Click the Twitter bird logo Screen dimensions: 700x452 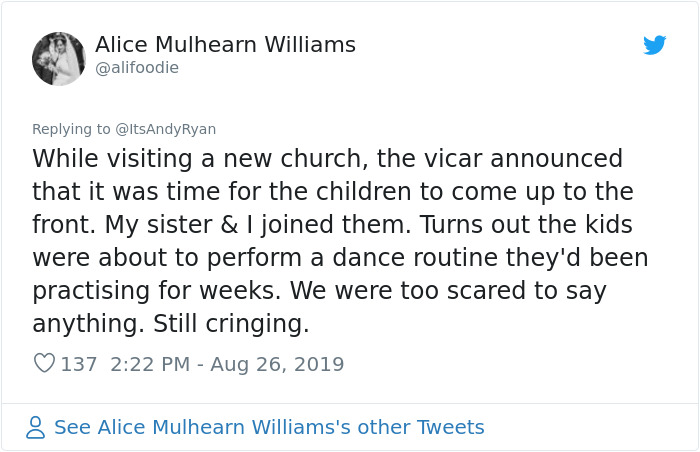coord(655,45)
